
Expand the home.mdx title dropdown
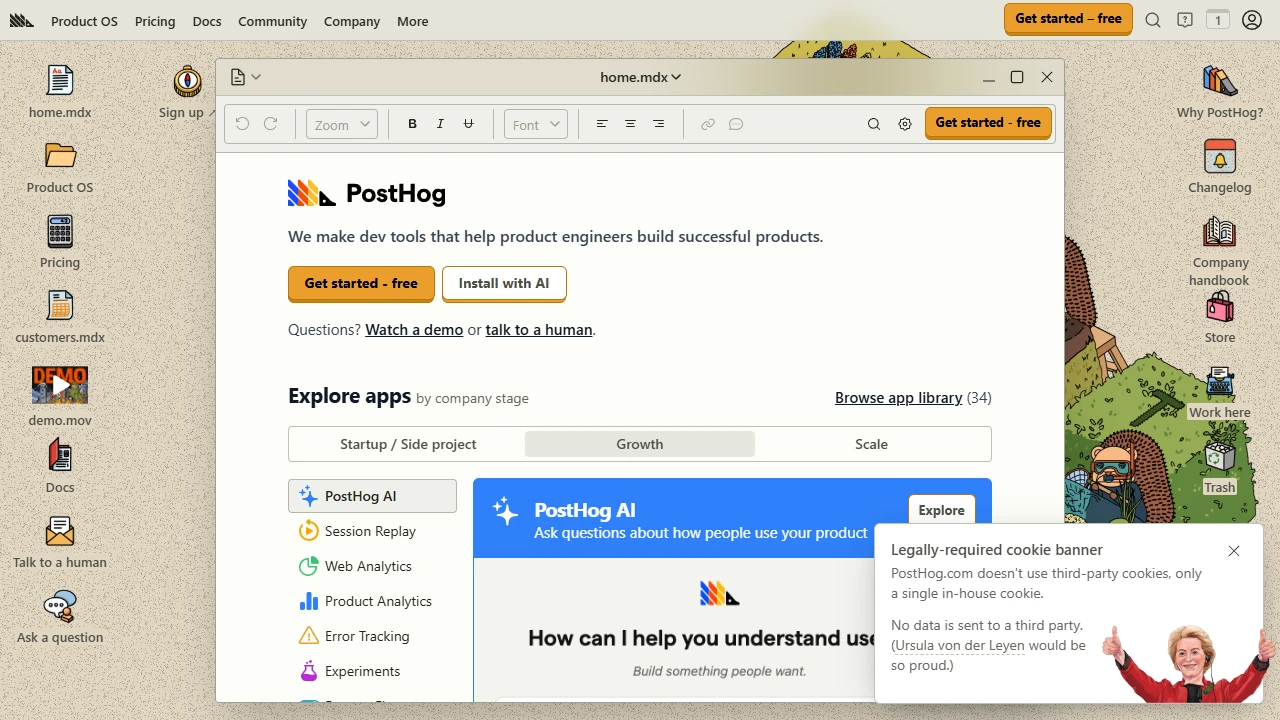(x=675, y=77)
